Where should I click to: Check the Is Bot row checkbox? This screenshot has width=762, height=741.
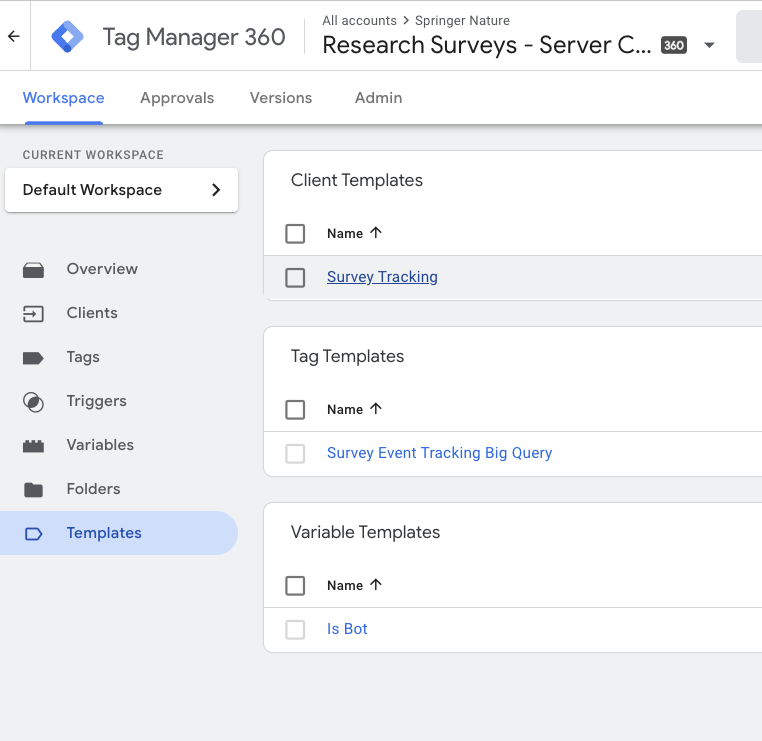pos(295,630)
